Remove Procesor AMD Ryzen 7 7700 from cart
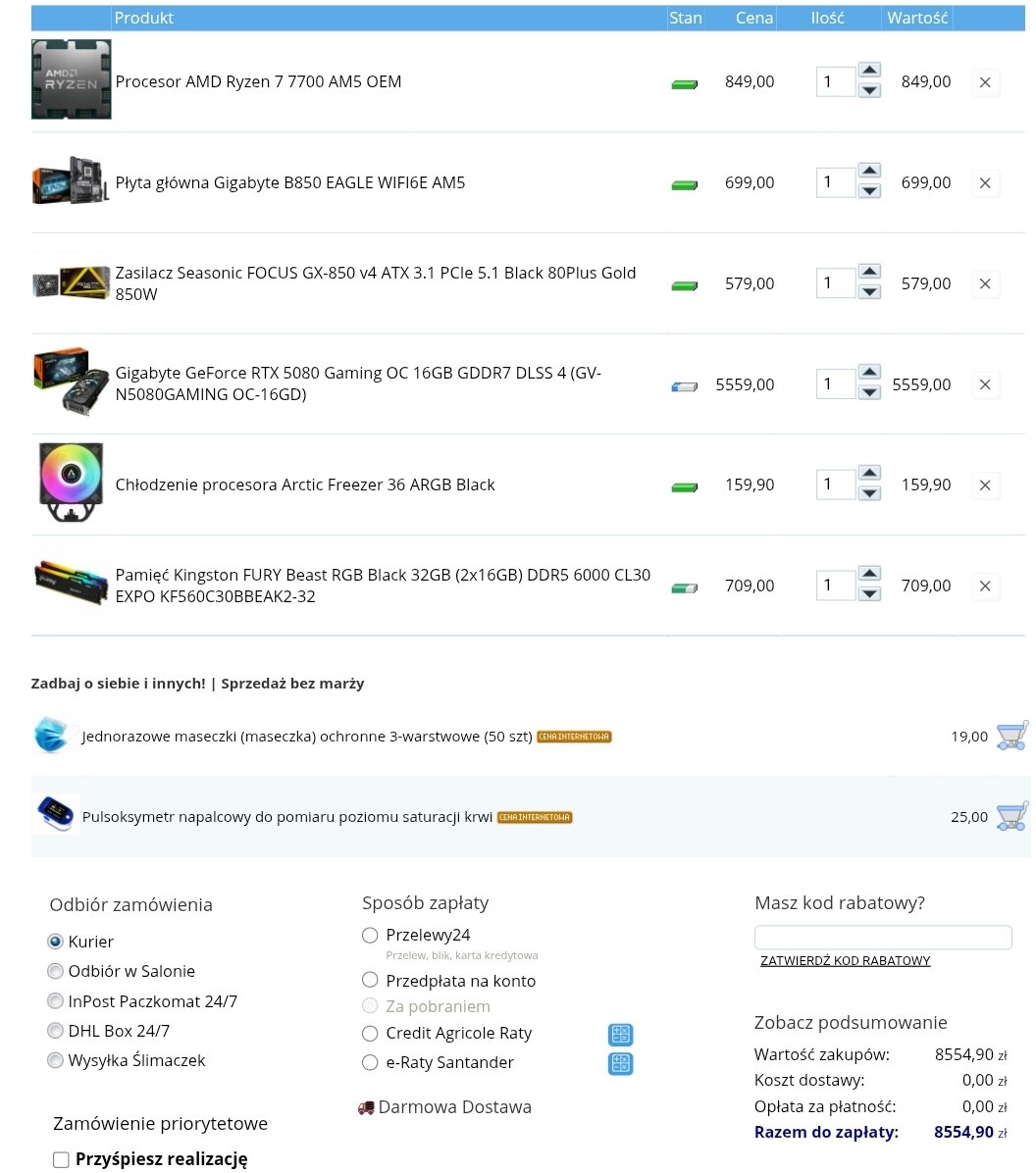1036x1173 pixels. click(x=985, y=82)
